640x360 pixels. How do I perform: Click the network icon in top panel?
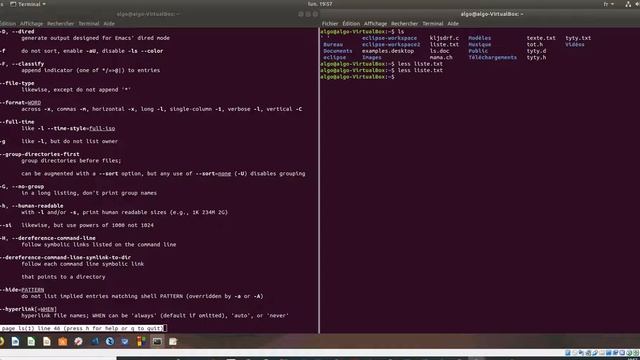(x=628, y=4)
